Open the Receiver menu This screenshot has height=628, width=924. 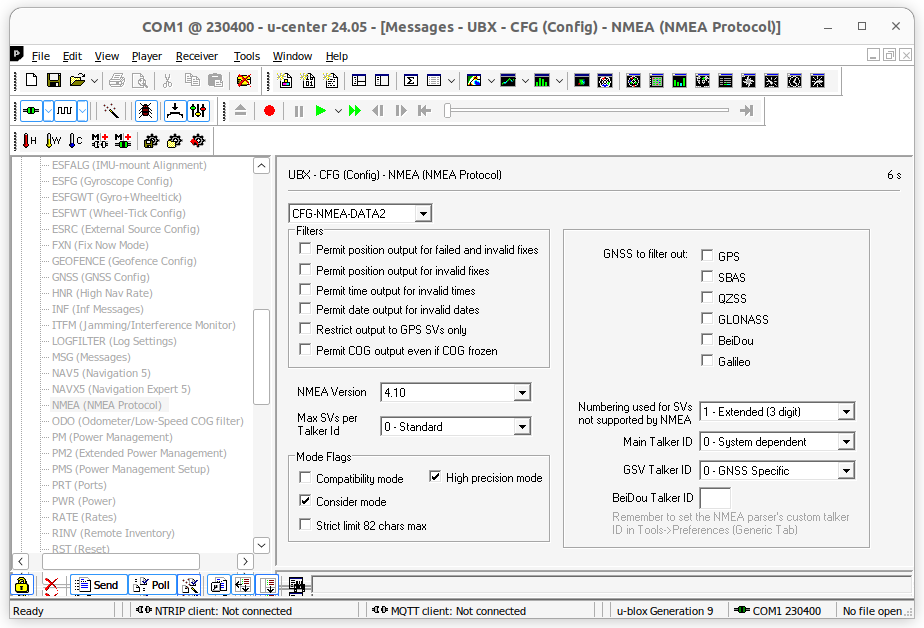197,56
